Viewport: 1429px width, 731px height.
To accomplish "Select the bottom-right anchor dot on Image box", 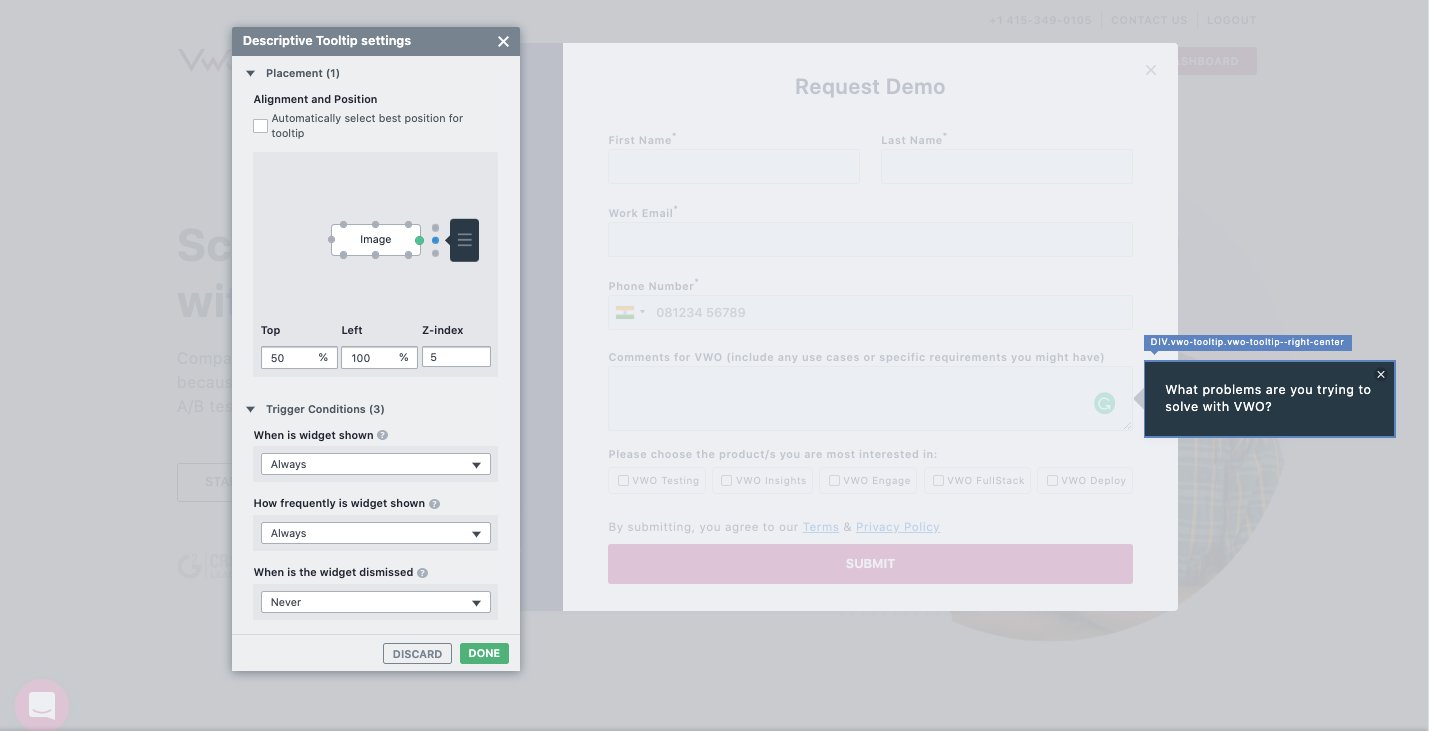I will coord(408,255).
